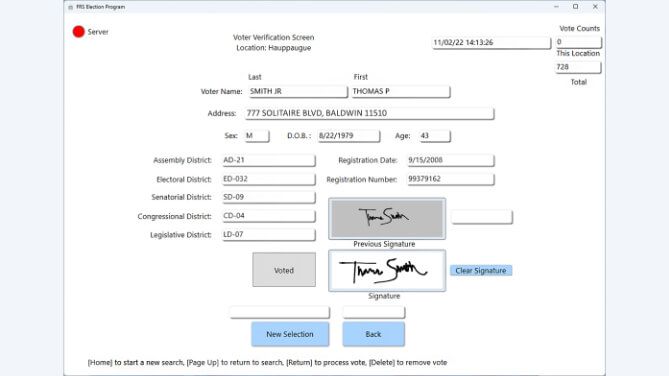Click the This Location vote count field

point(579,42)
